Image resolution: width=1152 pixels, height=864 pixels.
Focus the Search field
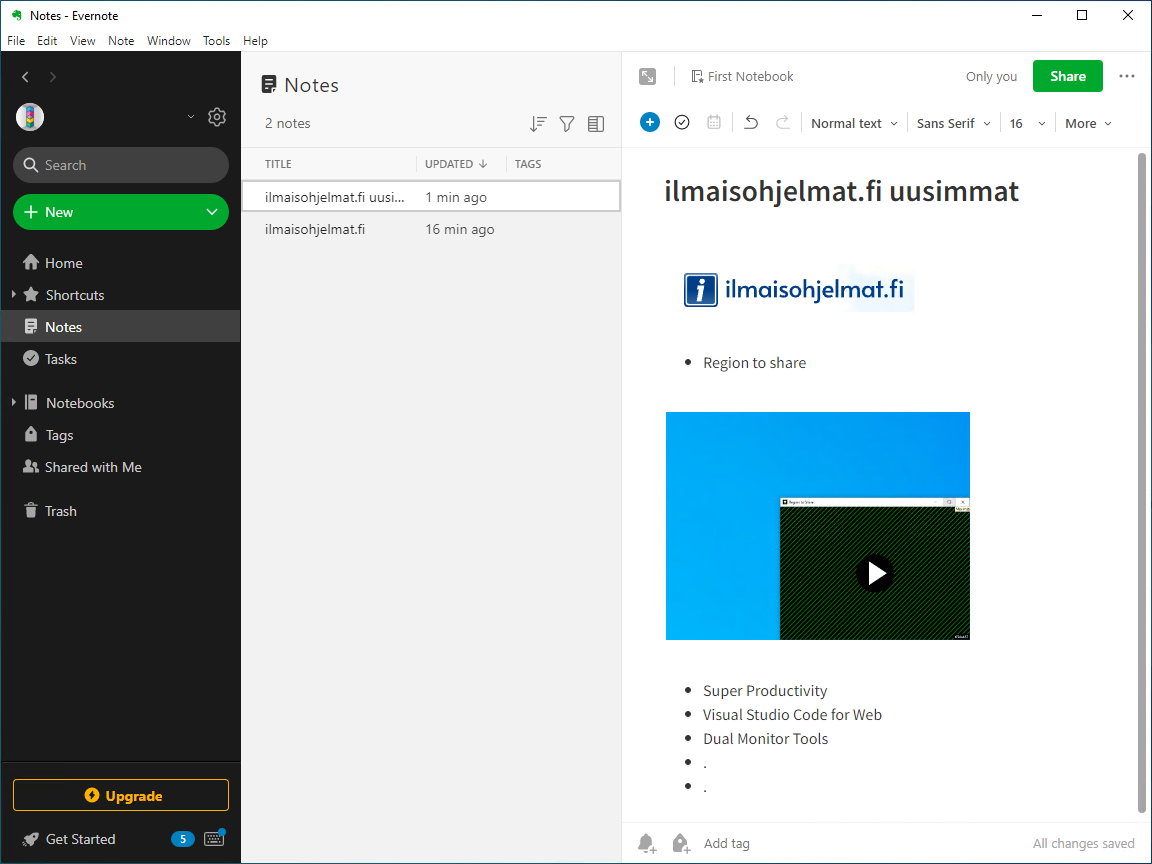tap(121, 165)
